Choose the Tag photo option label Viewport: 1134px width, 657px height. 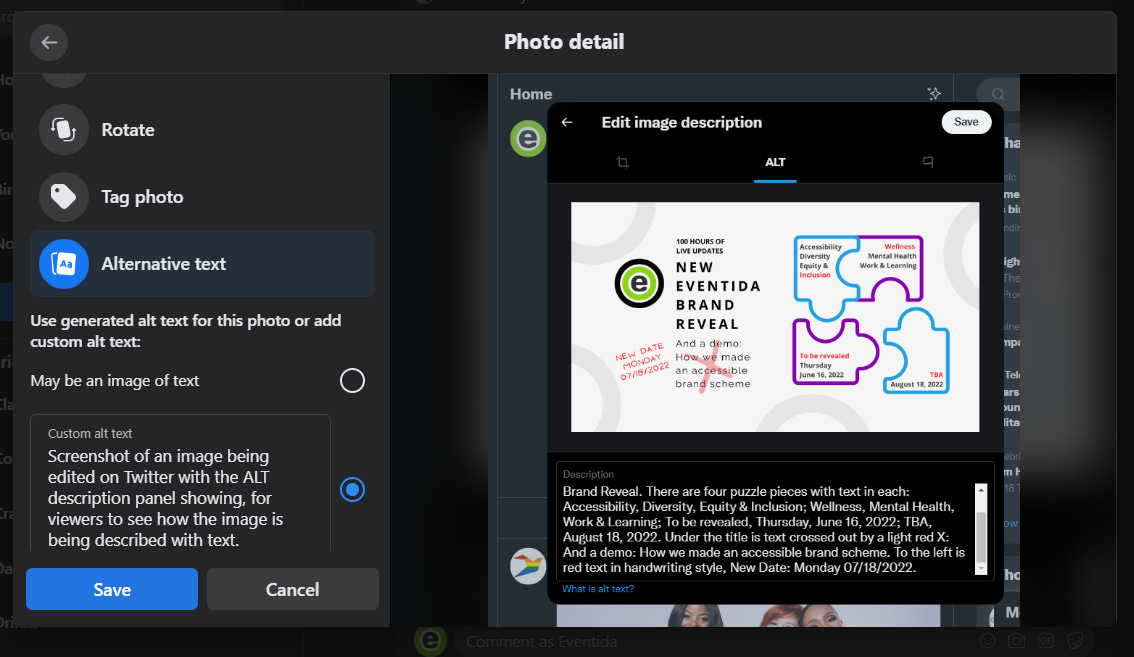click(x=142, y=197)
